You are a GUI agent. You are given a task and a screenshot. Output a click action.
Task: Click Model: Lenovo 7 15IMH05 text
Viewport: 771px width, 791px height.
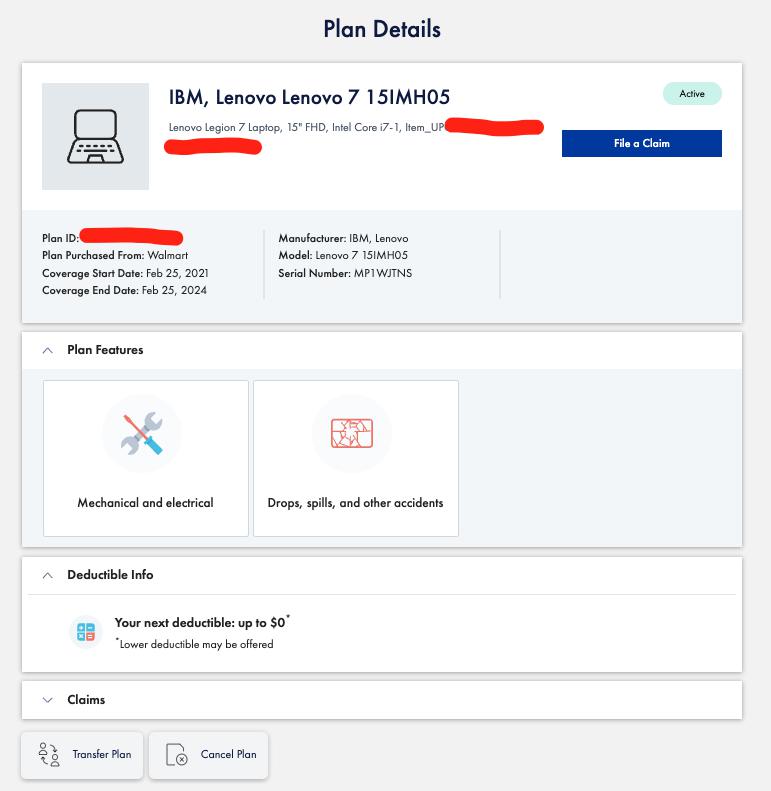(343, 255)
